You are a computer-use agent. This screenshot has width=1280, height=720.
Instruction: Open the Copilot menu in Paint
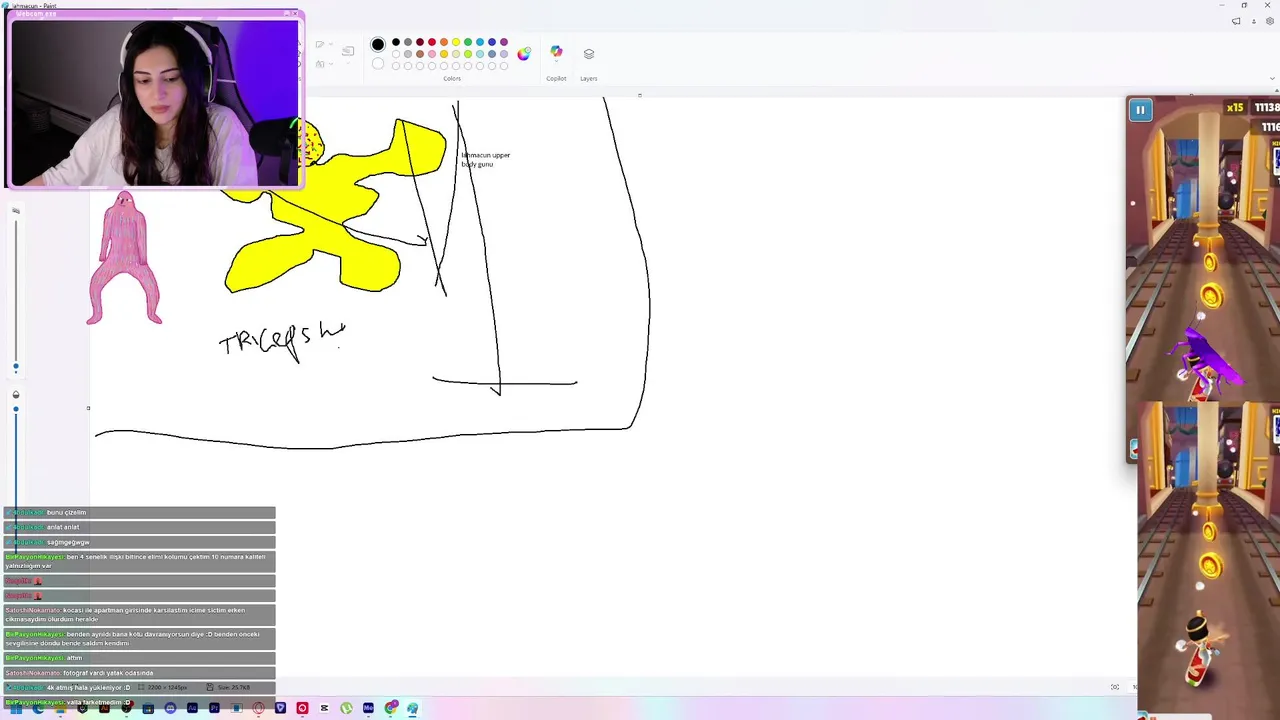coord(556,53)
